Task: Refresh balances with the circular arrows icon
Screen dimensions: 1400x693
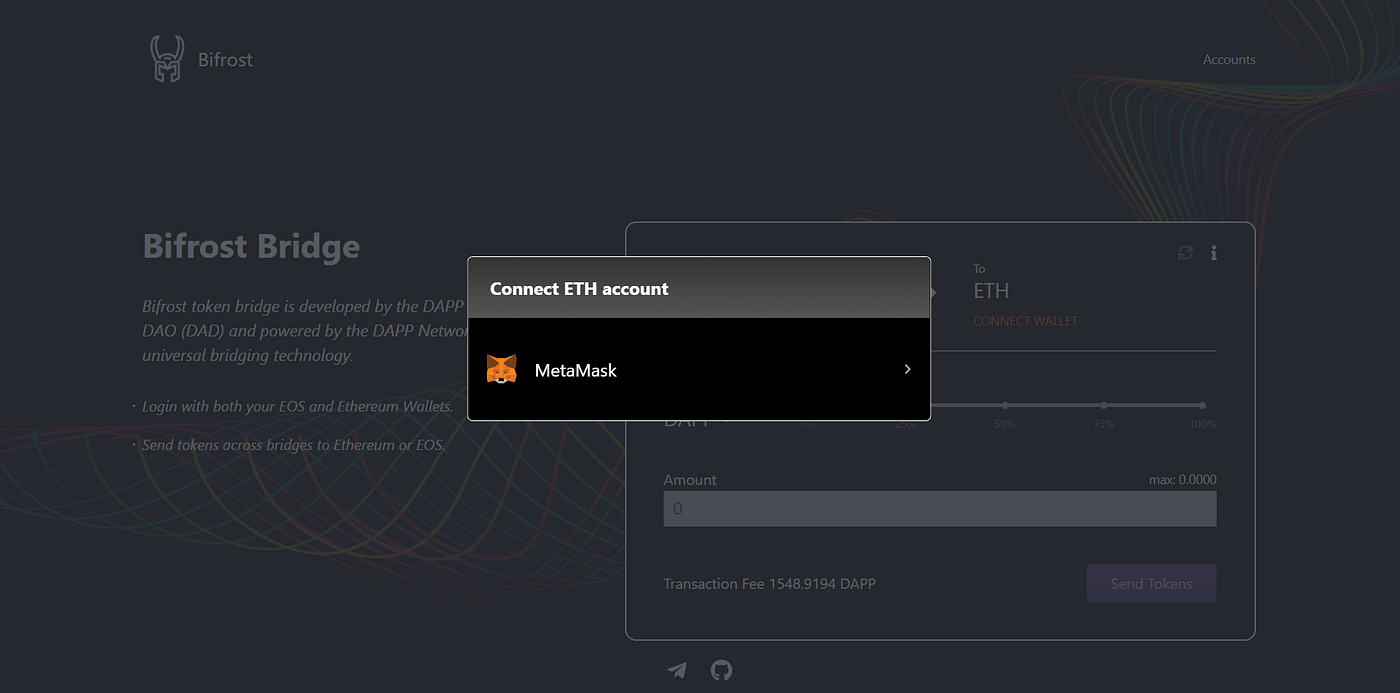Action: click(1186, 253)
